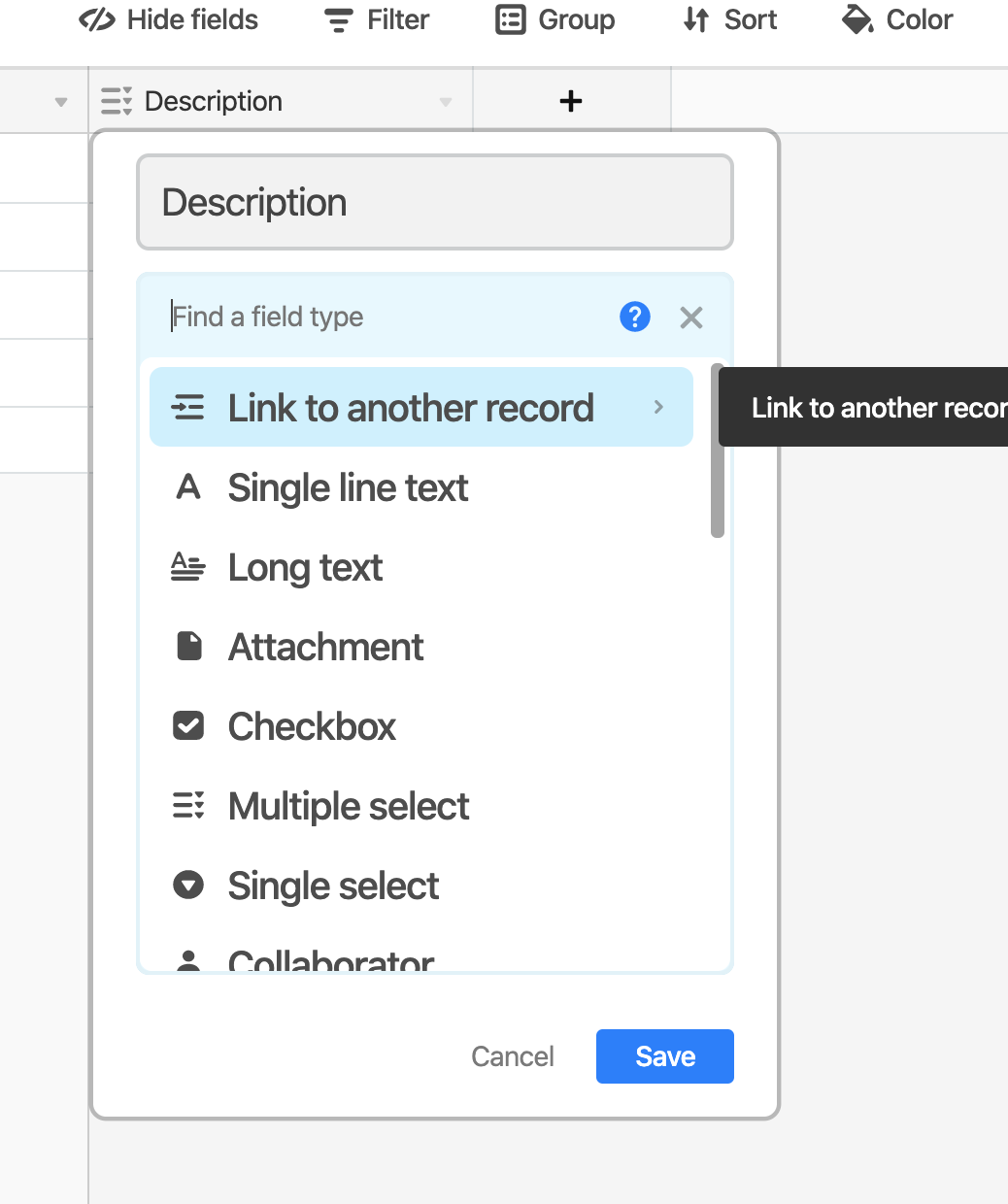Open the Filter toolbar option

[377, 20]
